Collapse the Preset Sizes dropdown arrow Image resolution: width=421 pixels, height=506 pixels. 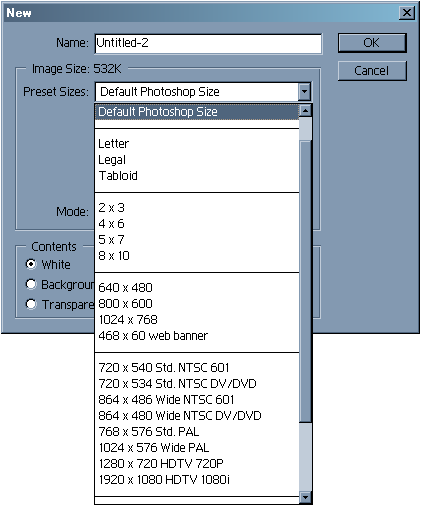tap(305, 91)
